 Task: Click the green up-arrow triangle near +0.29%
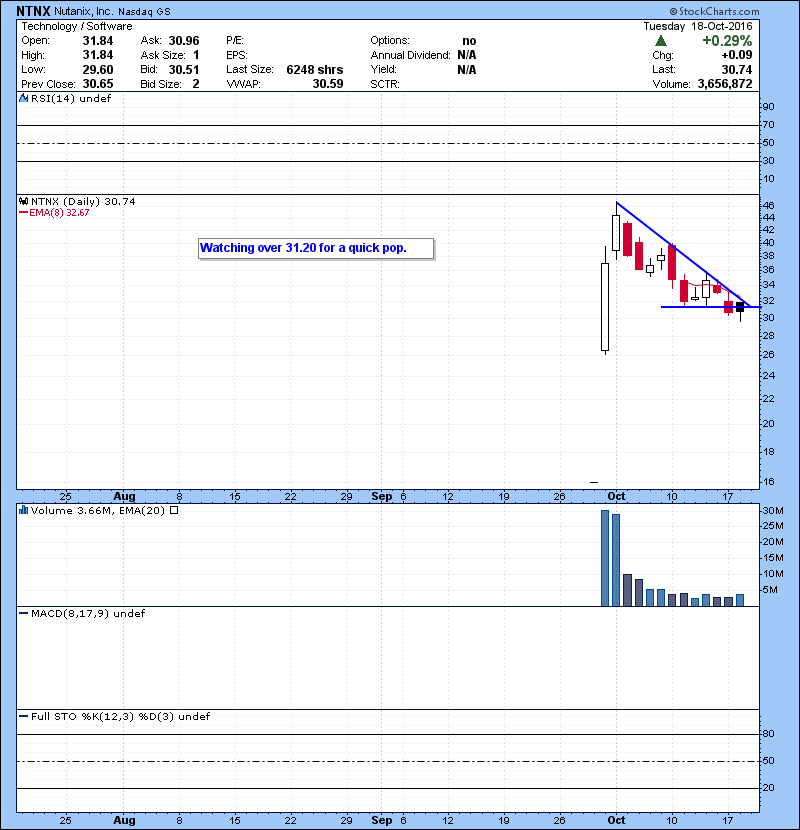point(661,41)
